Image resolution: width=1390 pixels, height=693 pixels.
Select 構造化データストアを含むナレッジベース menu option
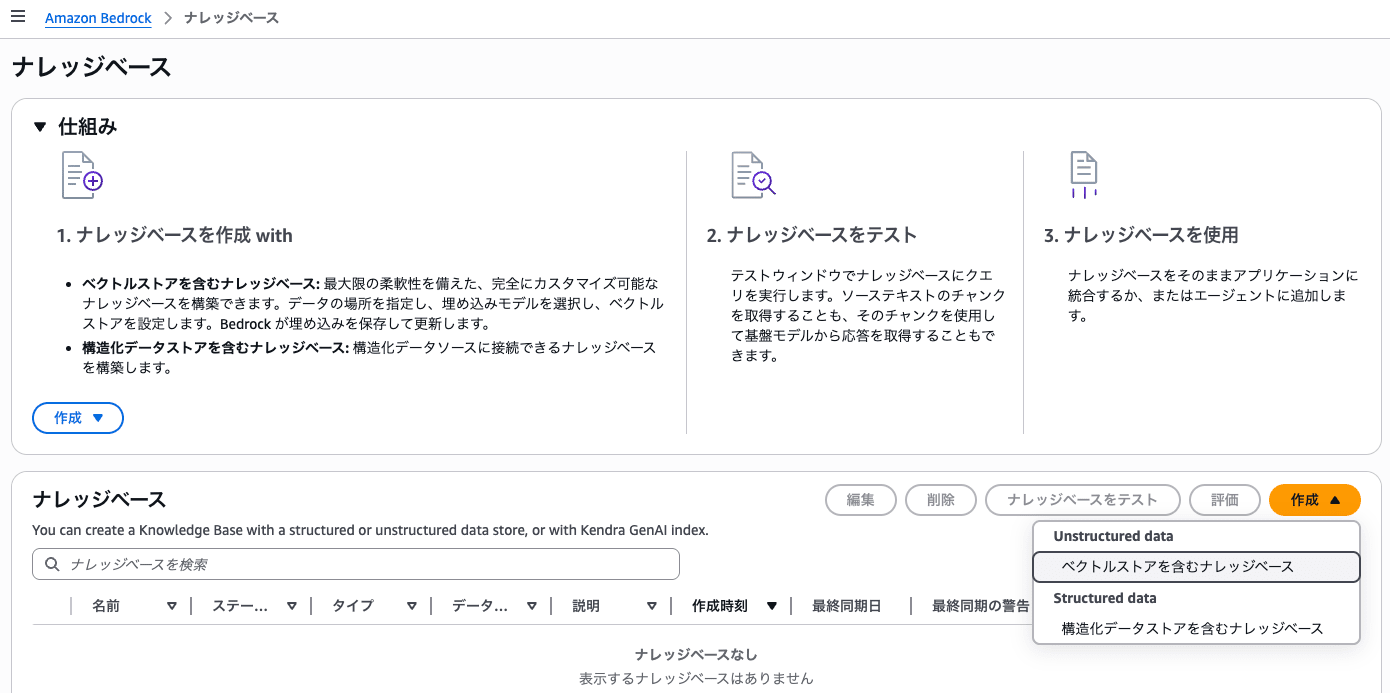[1196, 629]
